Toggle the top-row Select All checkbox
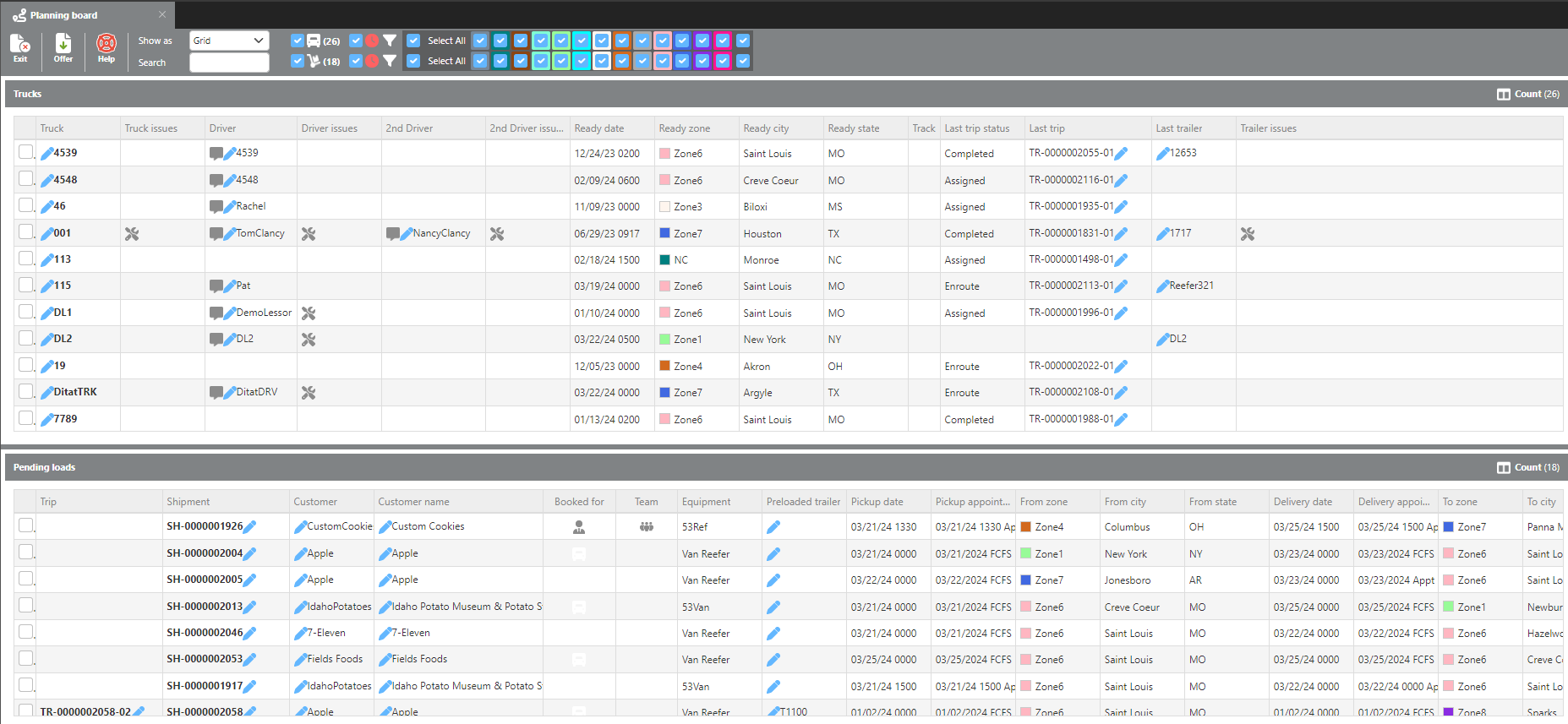Screen dimensions: 1568x724 pyautogui.click(x=413, y=41)
